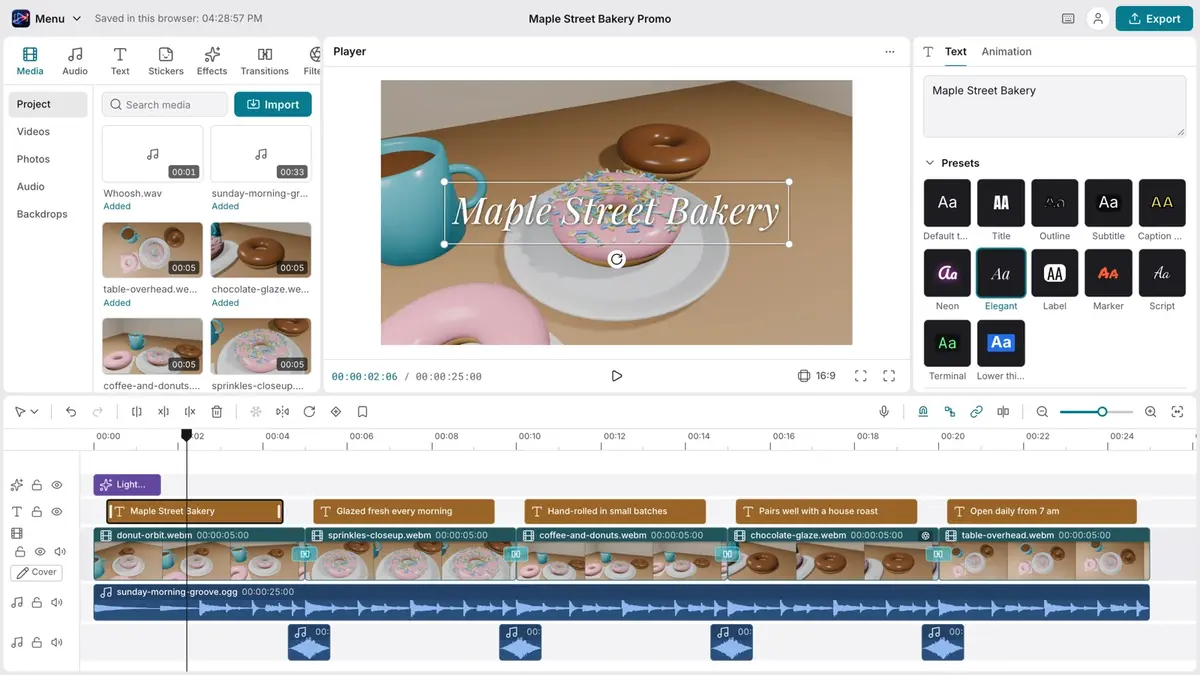Mirror the clip with the flip icon
Viewport: 1200px width, 675px height.
(x=283, y=411)
